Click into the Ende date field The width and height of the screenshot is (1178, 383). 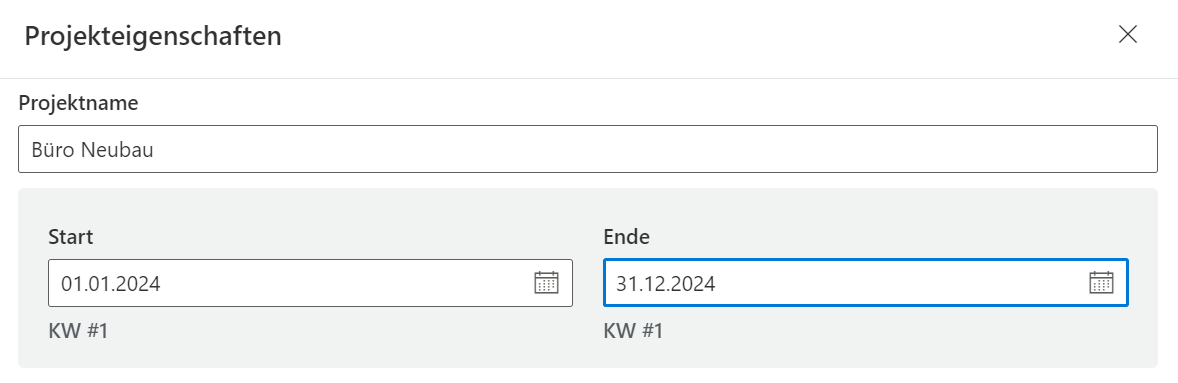(865, 283)
